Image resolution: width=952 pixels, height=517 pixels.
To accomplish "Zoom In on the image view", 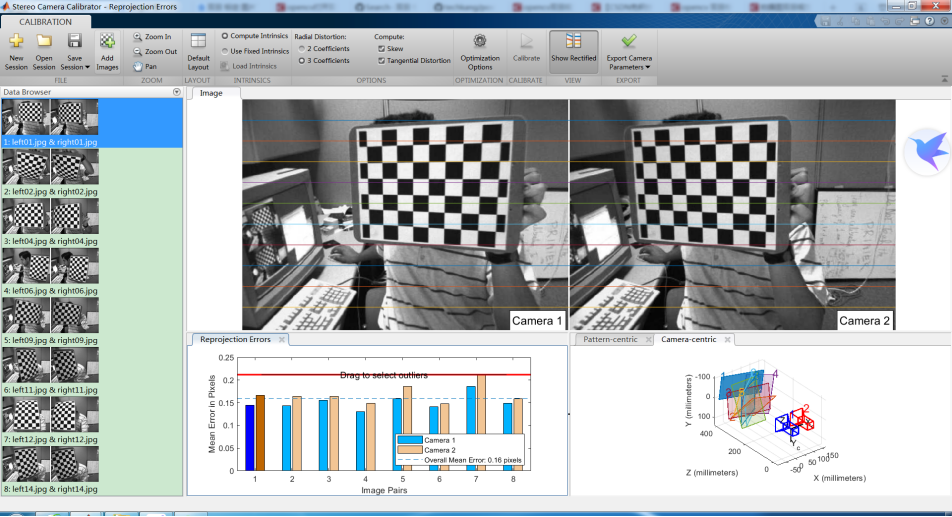I will (x=152, y=36).
